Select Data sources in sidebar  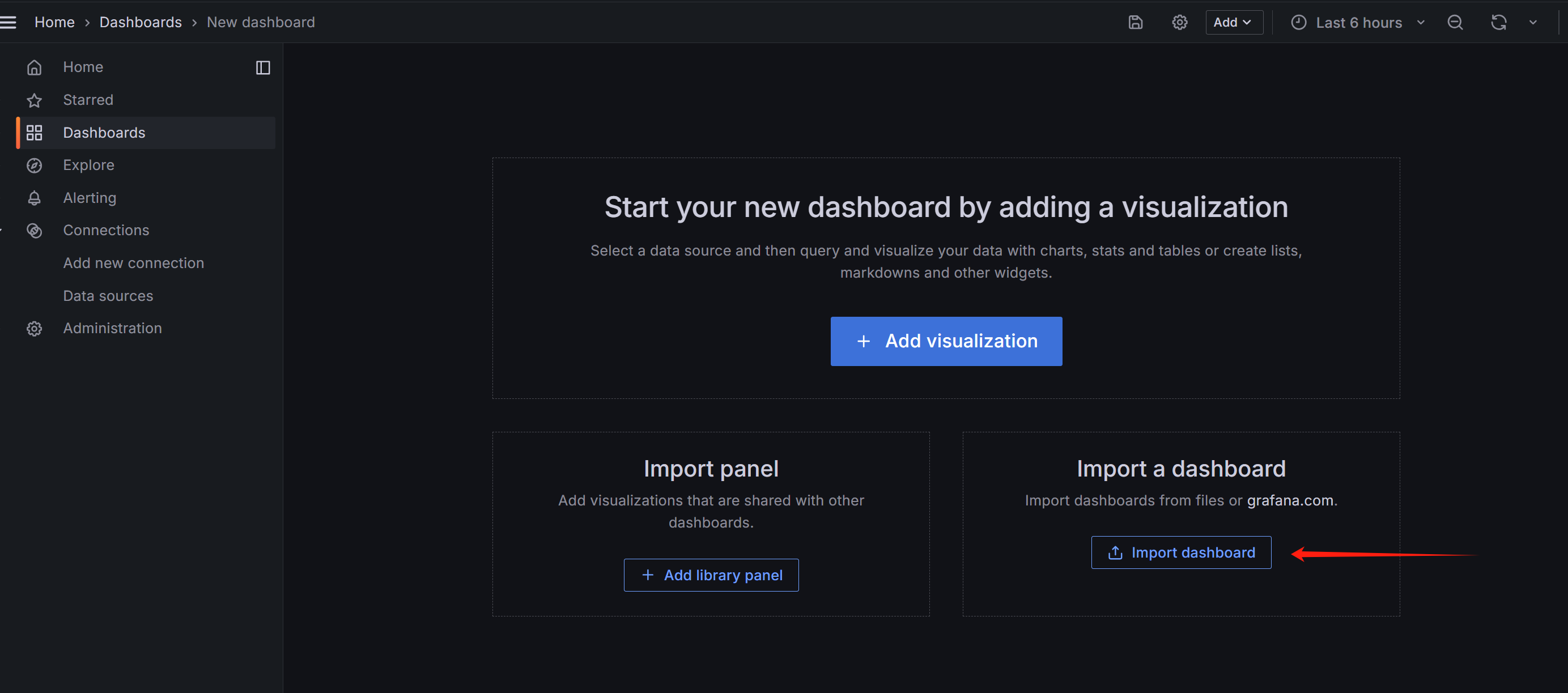[x=108, y=296]
